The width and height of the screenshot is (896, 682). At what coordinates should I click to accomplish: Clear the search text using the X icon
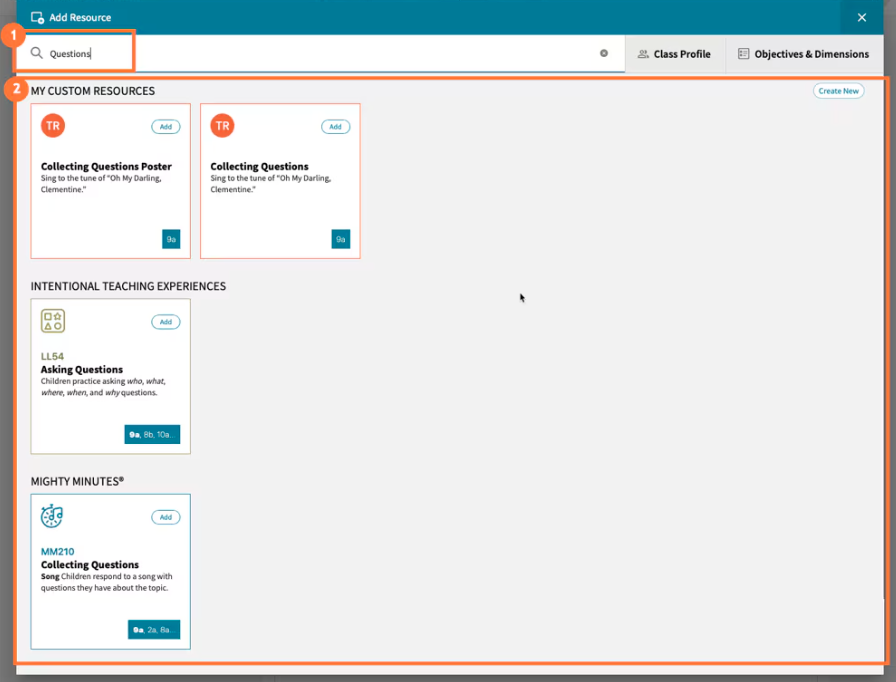604,54
